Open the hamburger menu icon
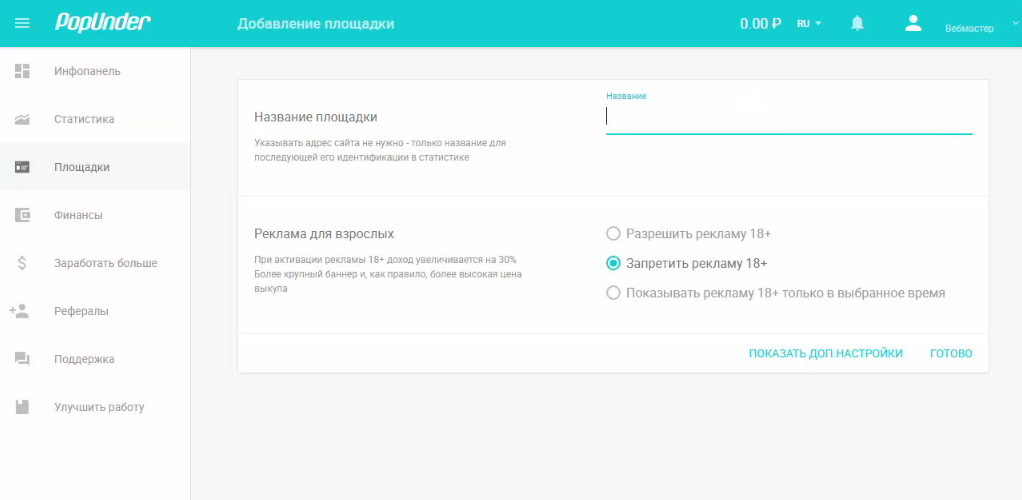Image resolution: width=1022 pixels, height=500 pixels. pyautogui.click(x=22, y=23)
